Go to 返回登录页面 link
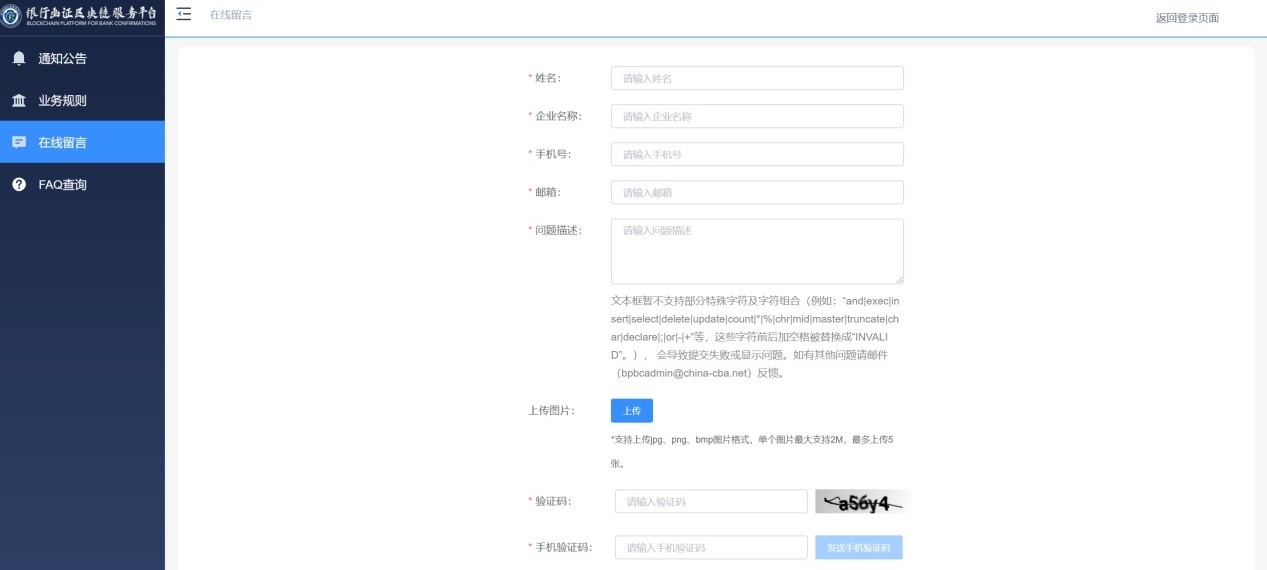The height and width of the screenshot is (570, 1267). pos(1187,18)
